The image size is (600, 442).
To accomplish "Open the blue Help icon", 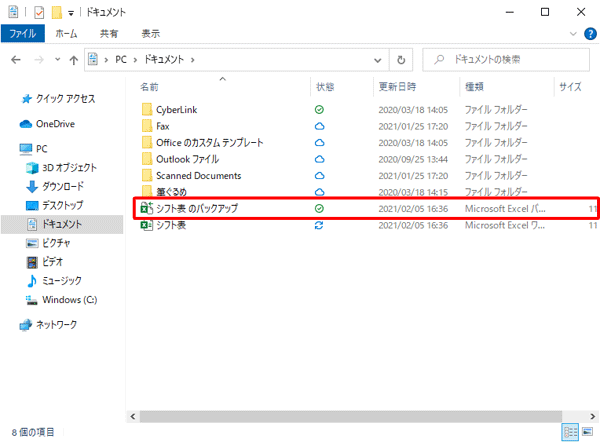I will click(x=590, y=34).
